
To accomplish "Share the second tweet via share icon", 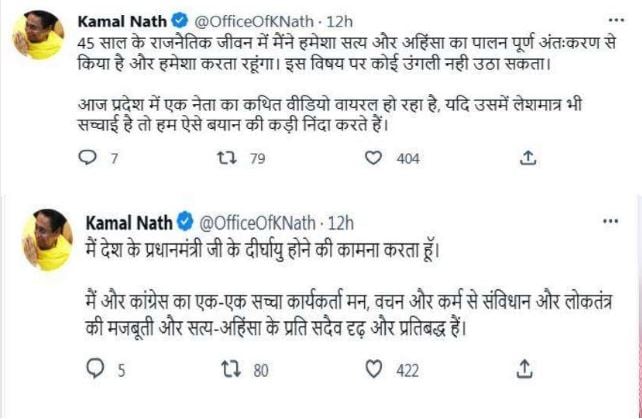I will tap(524, 371).
